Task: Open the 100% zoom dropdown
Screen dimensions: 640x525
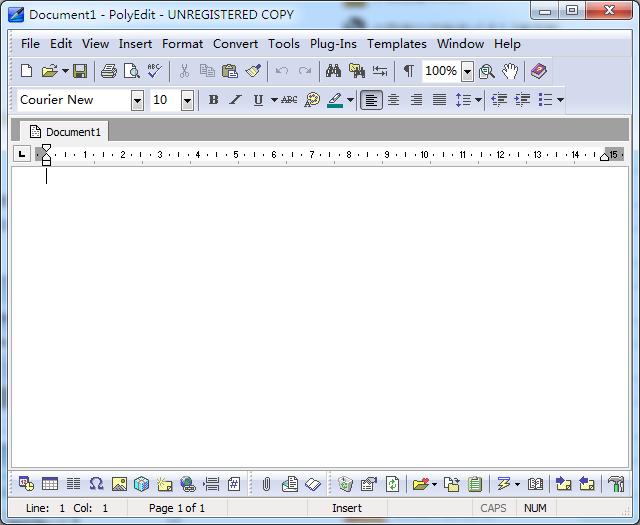Action: tap(467, 71)
